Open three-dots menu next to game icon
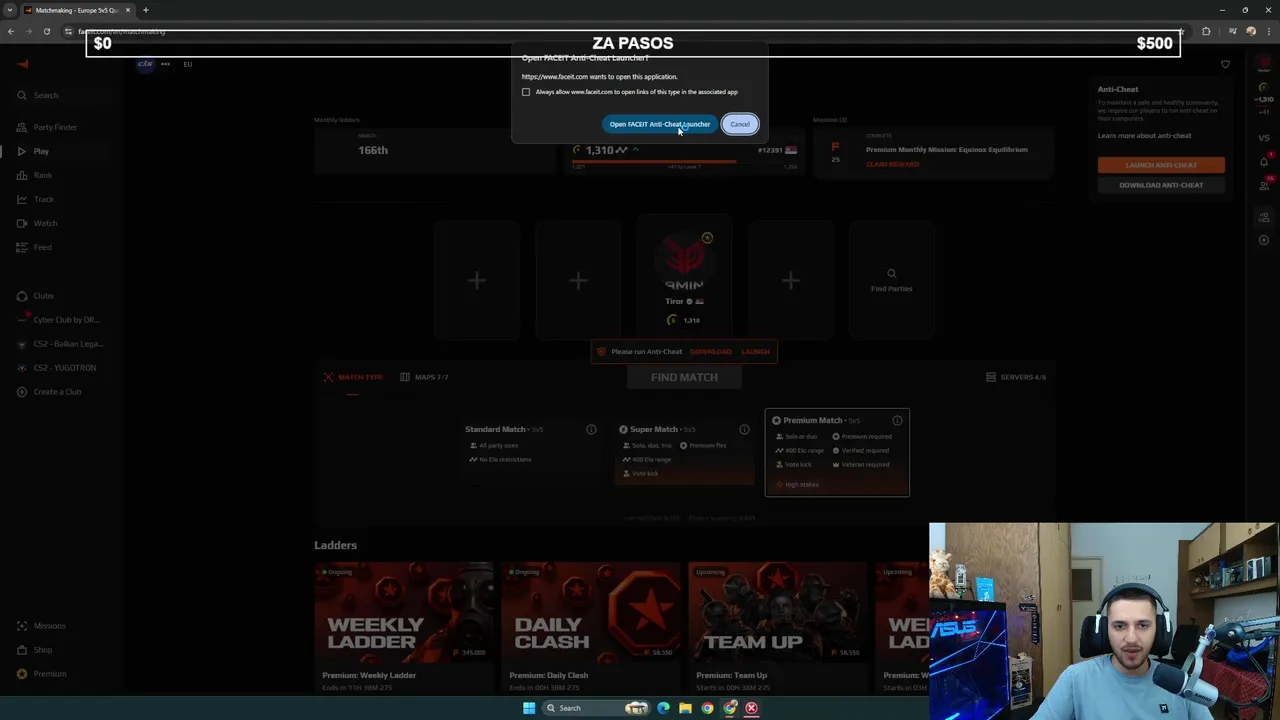 [165, 64]
